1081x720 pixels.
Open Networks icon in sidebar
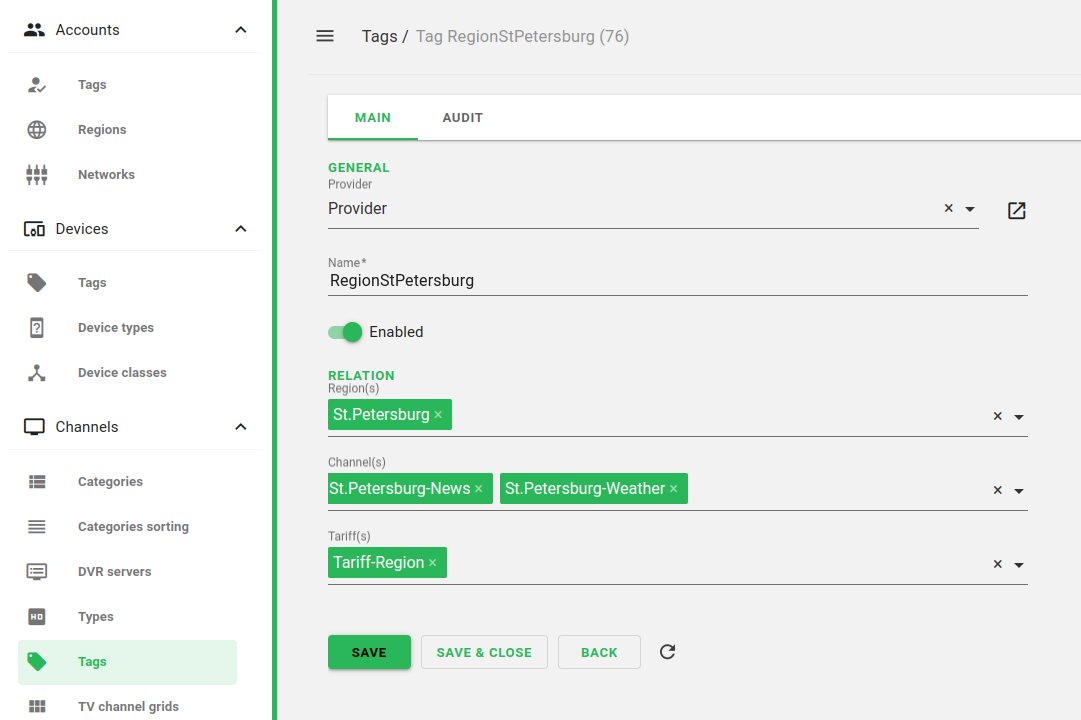(37, 175)
